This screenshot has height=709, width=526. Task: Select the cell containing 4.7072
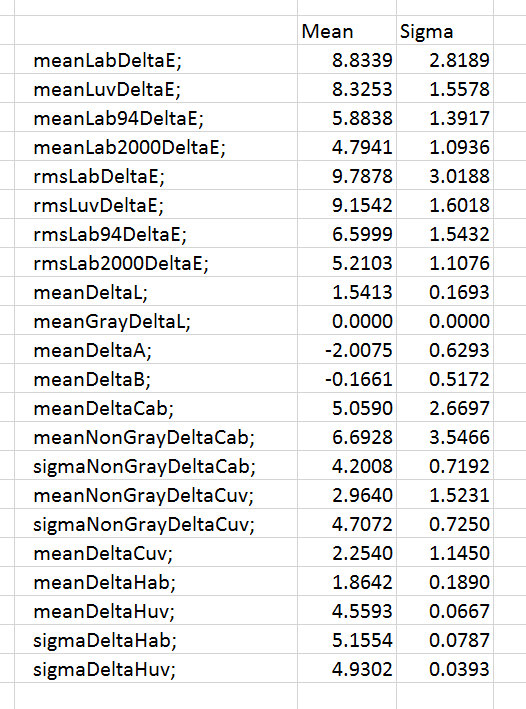(x=347, y=523)
